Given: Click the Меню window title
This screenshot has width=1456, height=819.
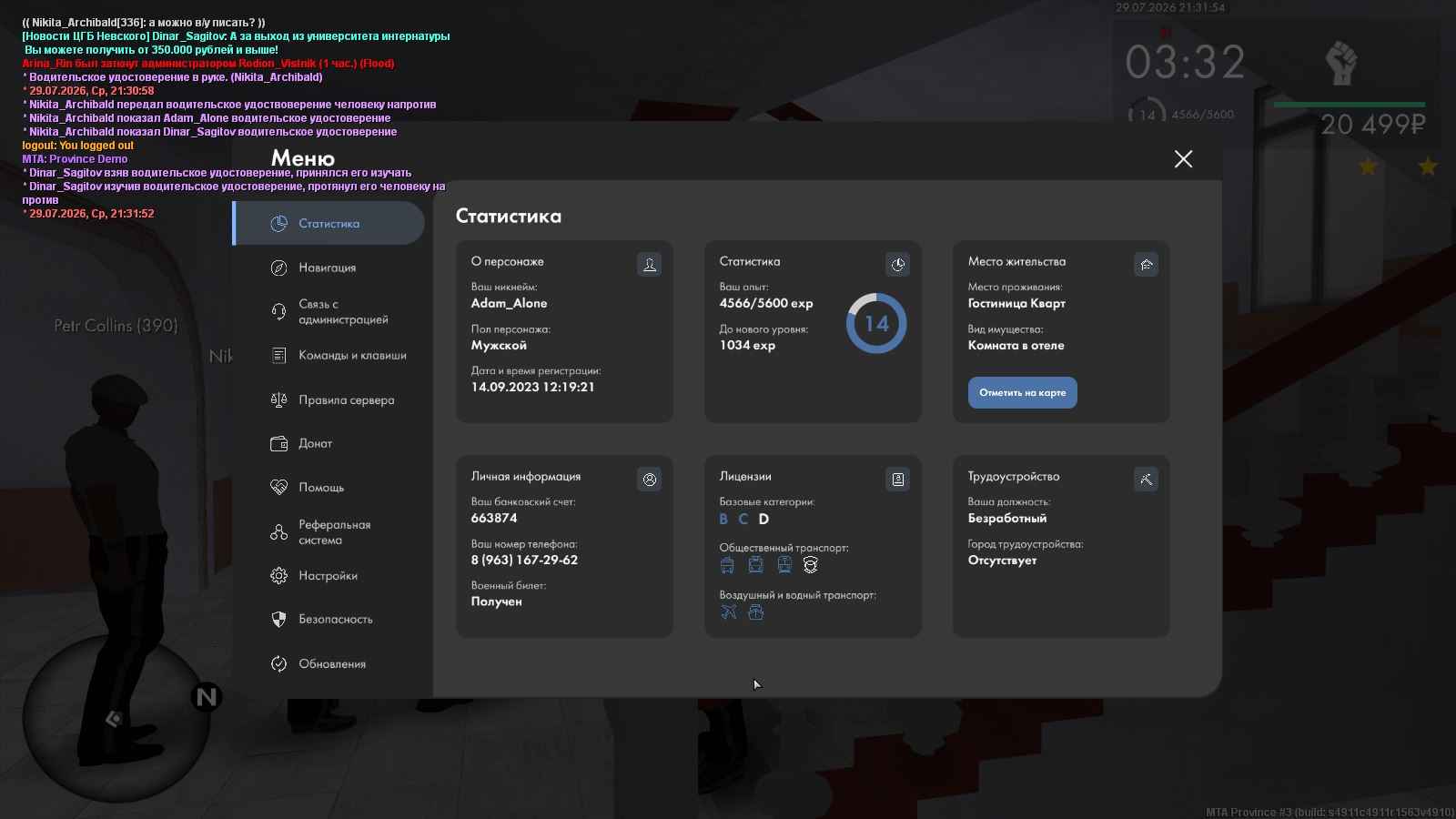Looking at the screenshot, I should 303,158.
